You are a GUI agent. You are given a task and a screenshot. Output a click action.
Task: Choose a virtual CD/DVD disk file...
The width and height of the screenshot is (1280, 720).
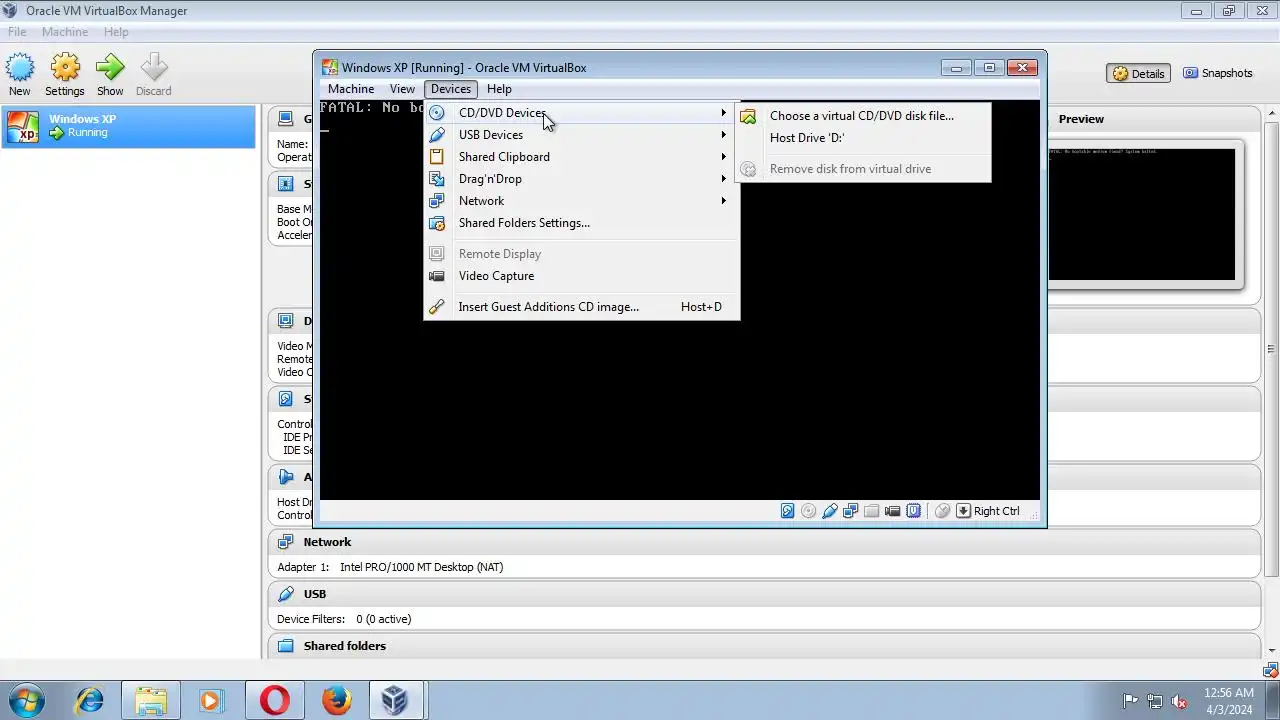tap(863, 116)
